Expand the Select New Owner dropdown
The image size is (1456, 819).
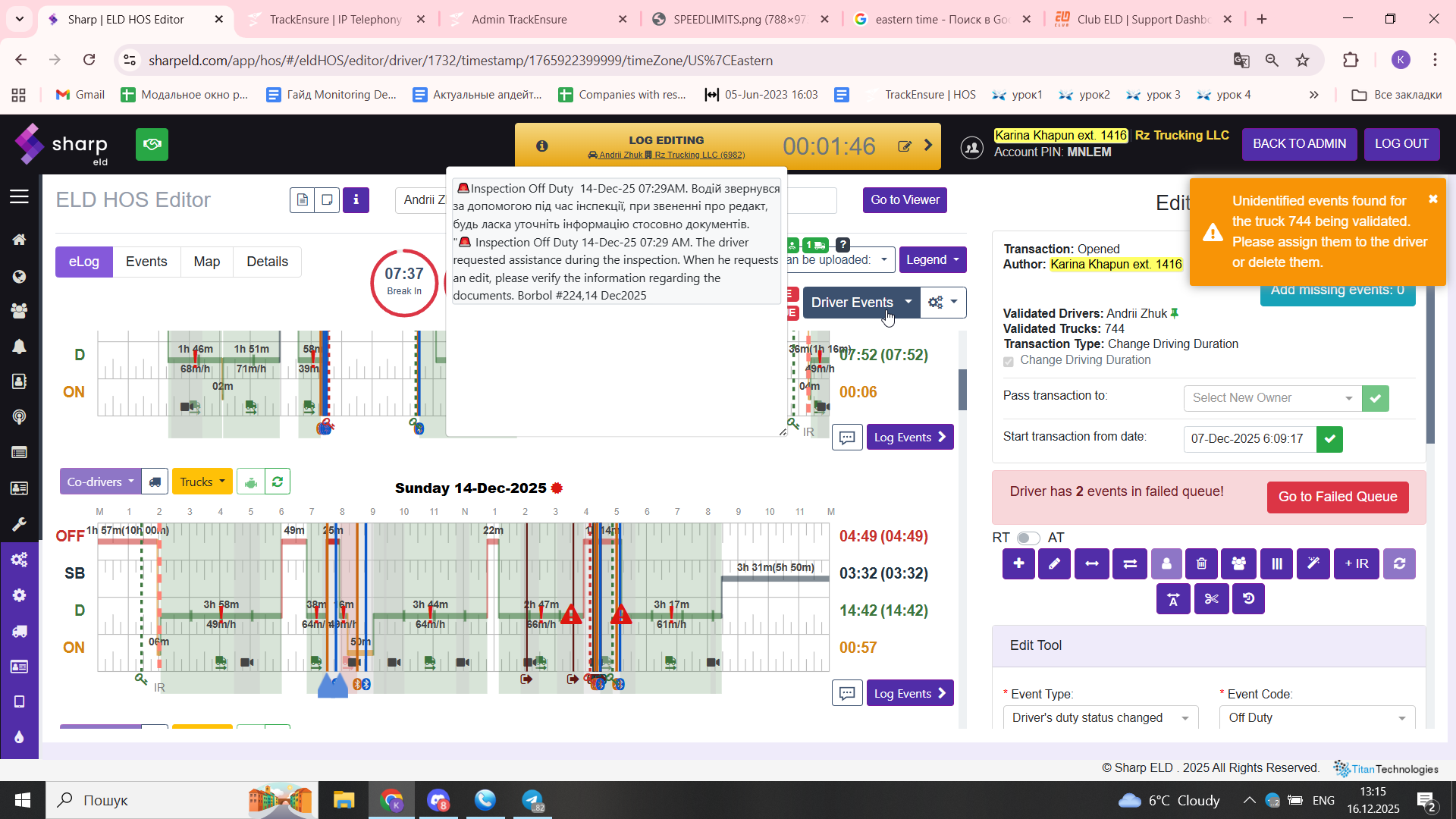[x=1272, y=398]
